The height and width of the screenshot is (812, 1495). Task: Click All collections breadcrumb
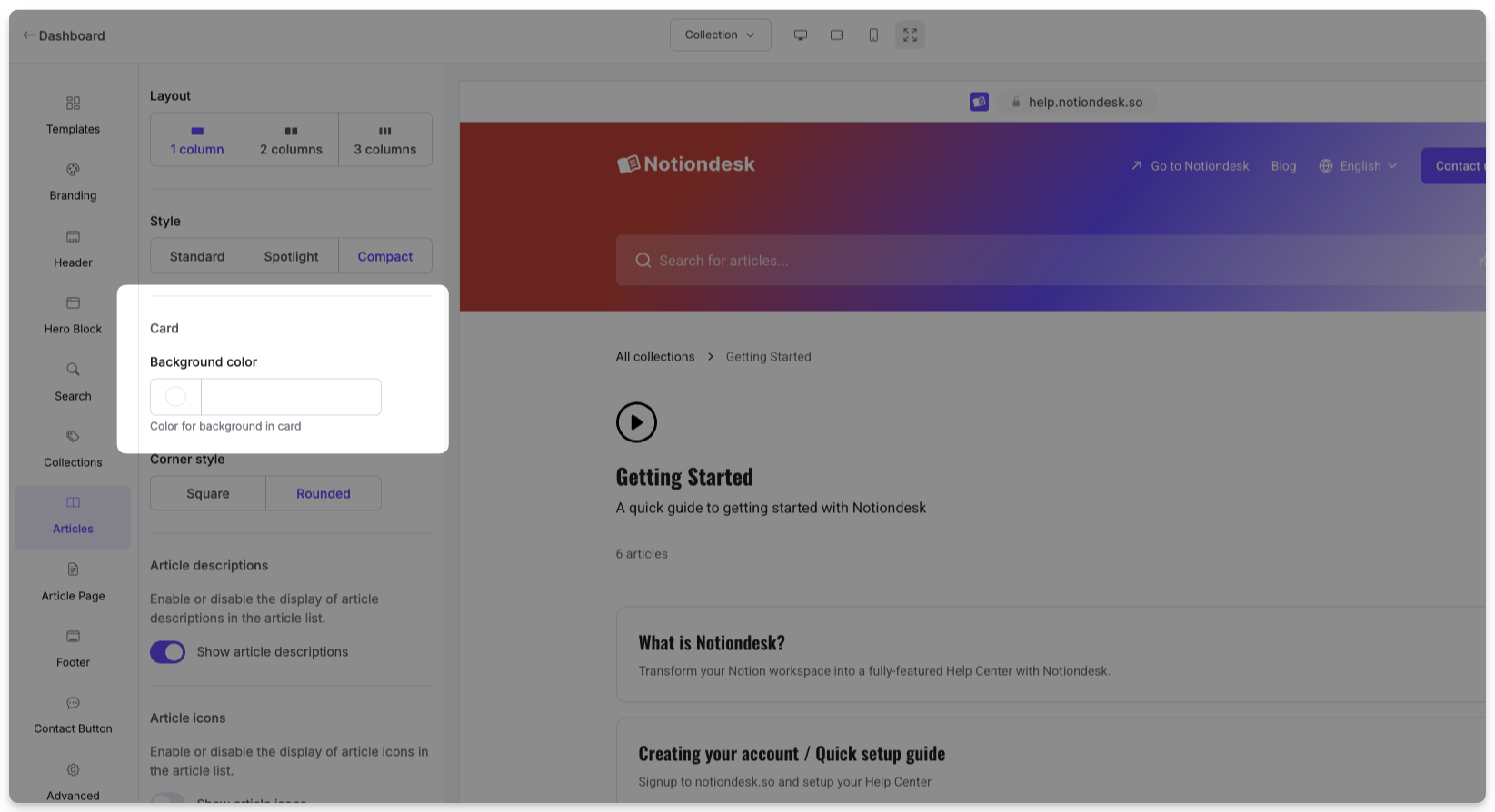tap(655, 357)
